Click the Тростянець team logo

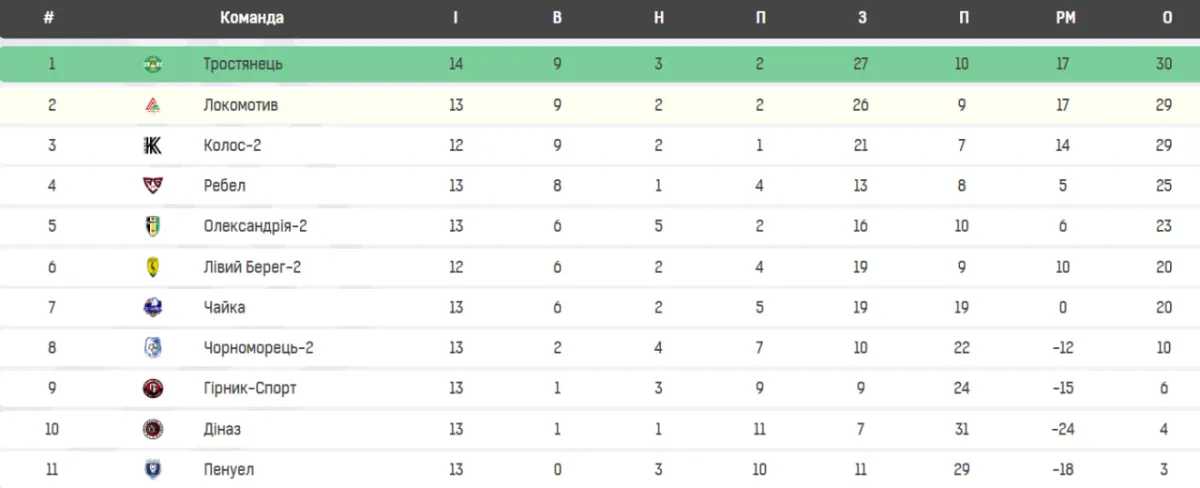tap(152, 64)
